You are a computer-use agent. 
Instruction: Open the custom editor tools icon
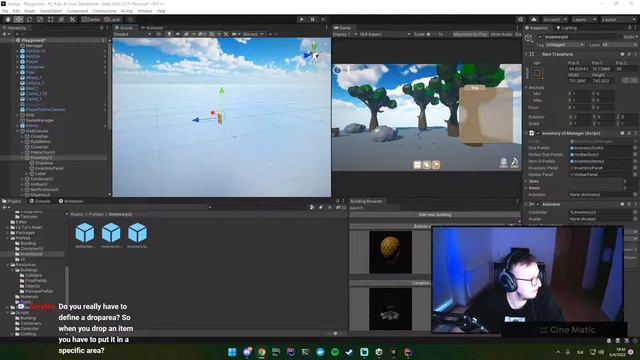click(x=72, y=19)
